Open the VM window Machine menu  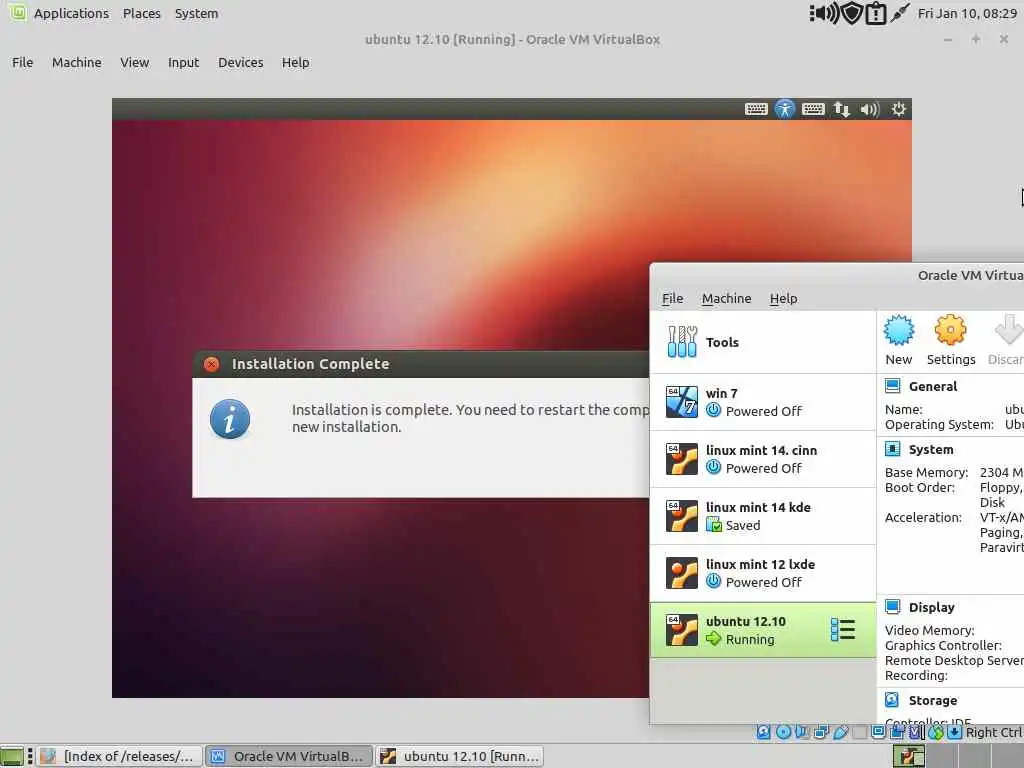[76, 63]
